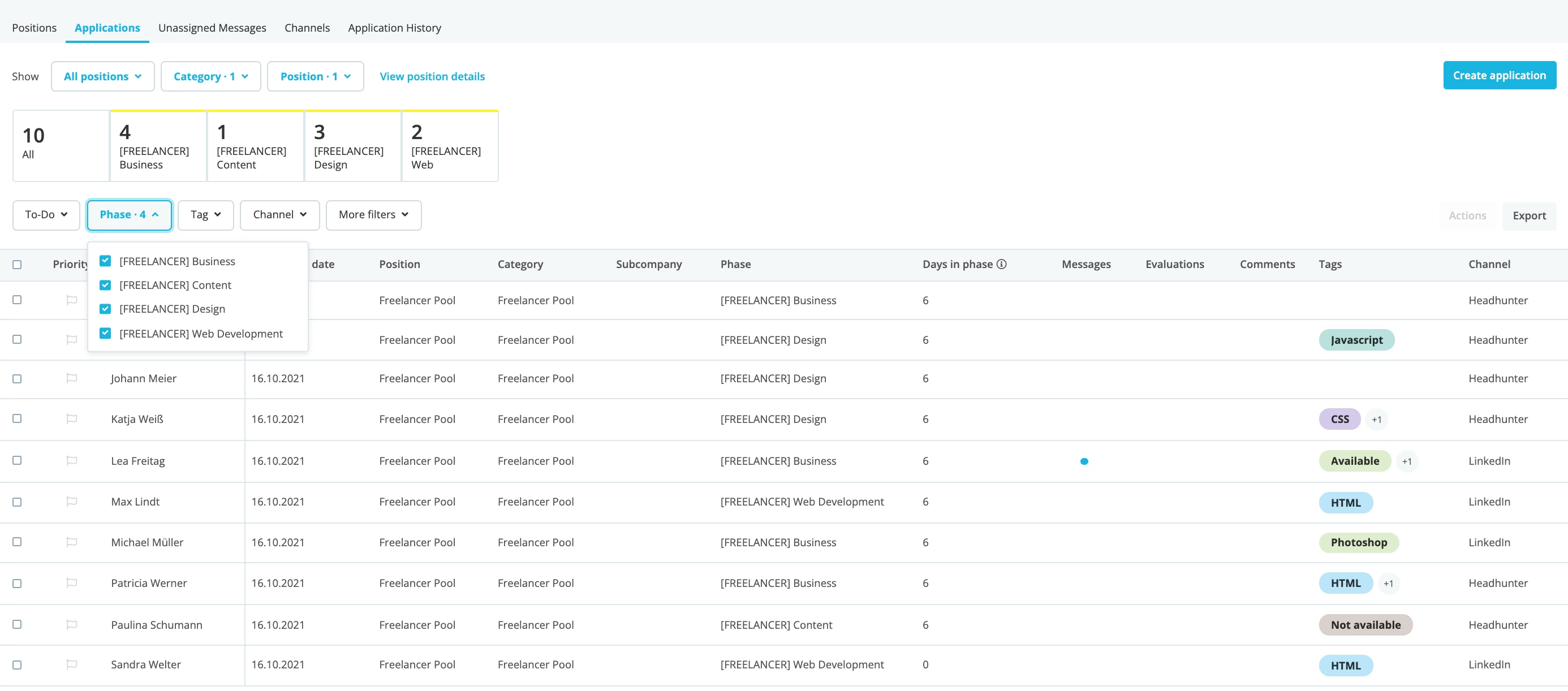This screenshot has width=1568, height=691.
Task: Flag priority for Katja Weiß row
Action: [71, 419]
